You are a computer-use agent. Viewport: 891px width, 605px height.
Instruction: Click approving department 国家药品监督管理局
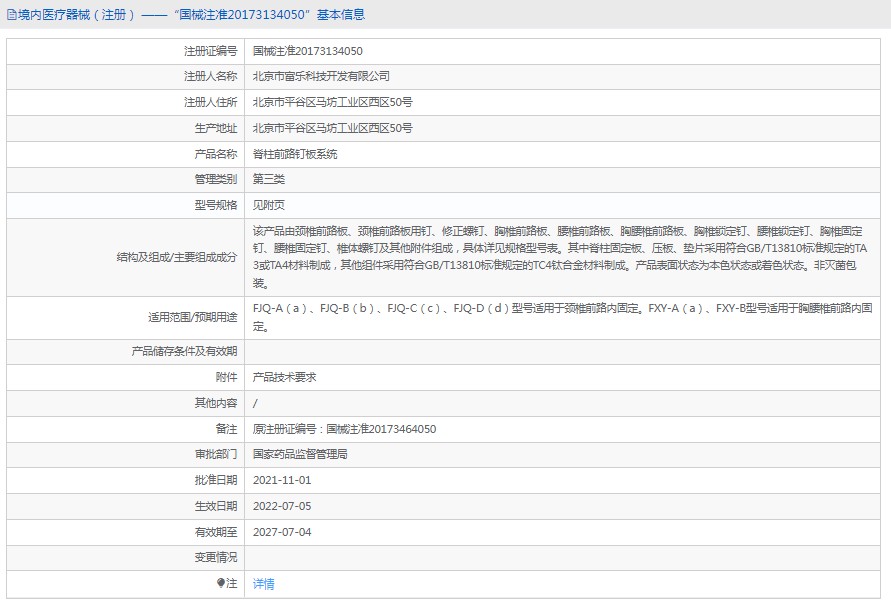[x=300, y=454]
